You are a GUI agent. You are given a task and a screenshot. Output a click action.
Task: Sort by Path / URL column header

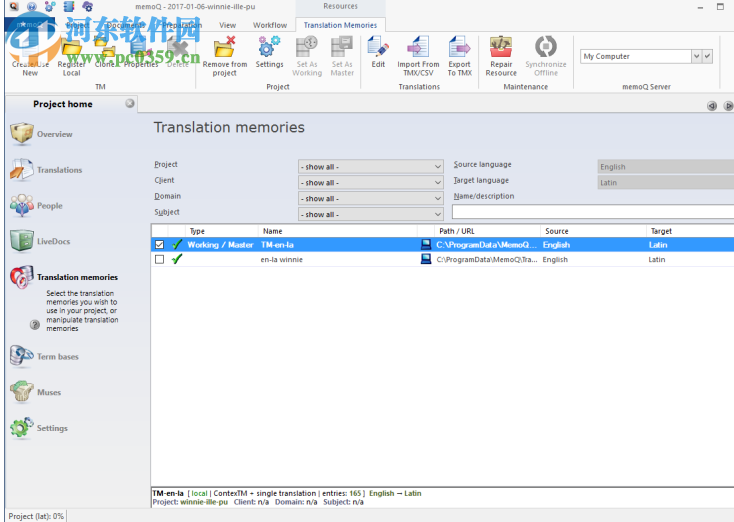tap(487, 231)
